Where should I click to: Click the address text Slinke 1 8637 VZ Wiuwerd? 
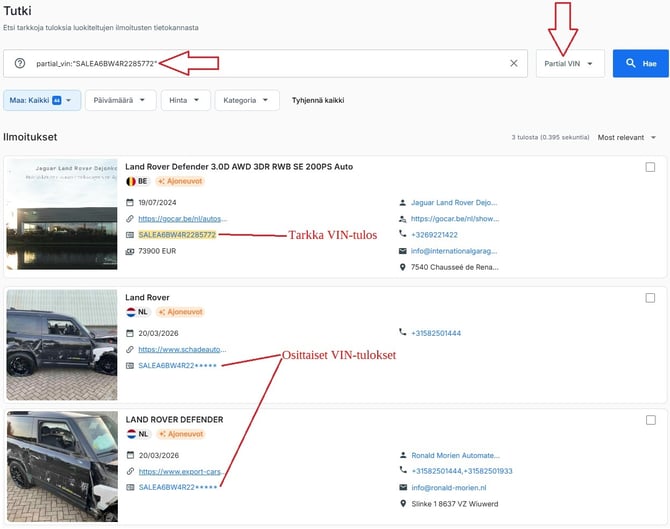tap(455, 504)
